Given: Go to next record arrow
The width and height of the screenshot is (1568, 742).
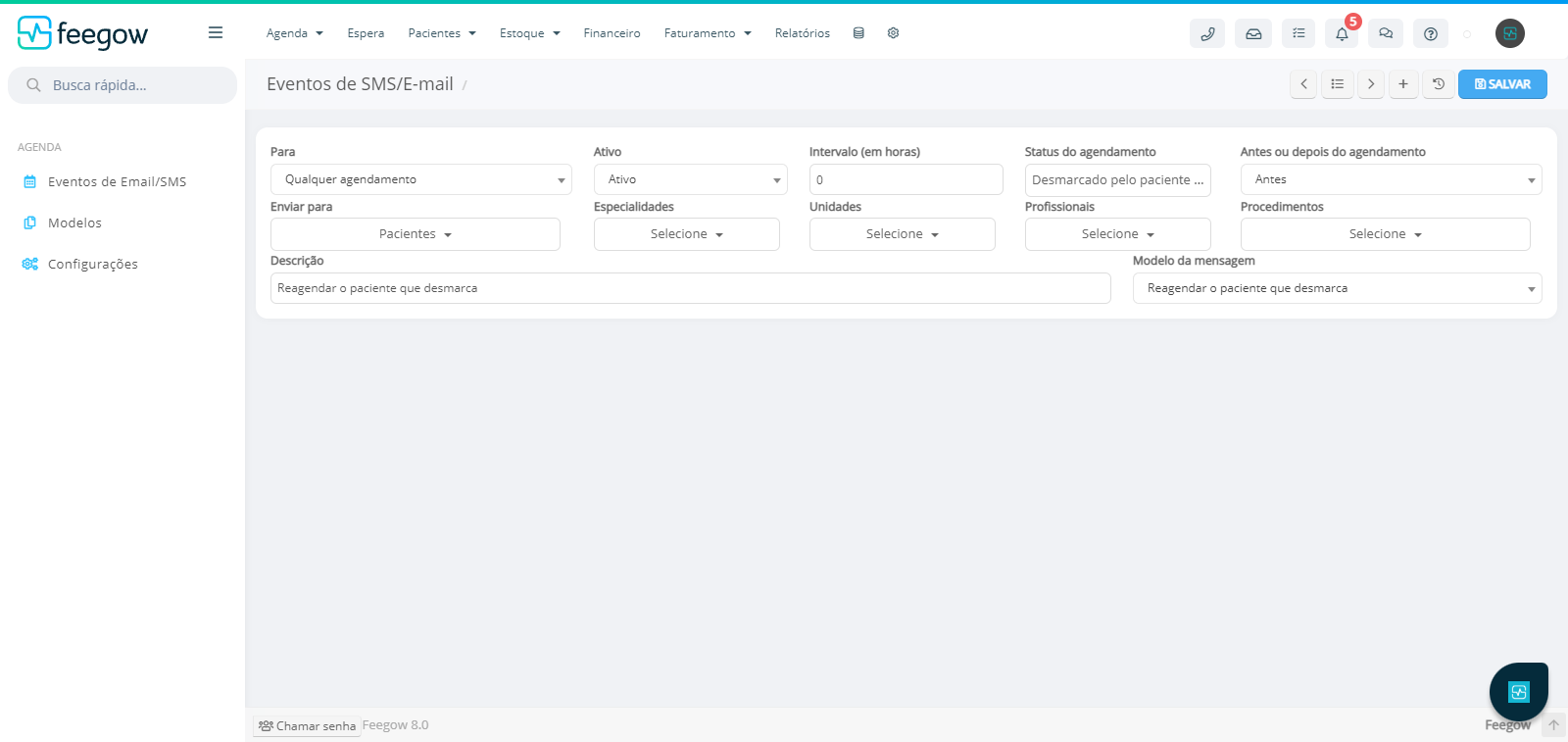Looking at the screenshot, I should 1371,84.
